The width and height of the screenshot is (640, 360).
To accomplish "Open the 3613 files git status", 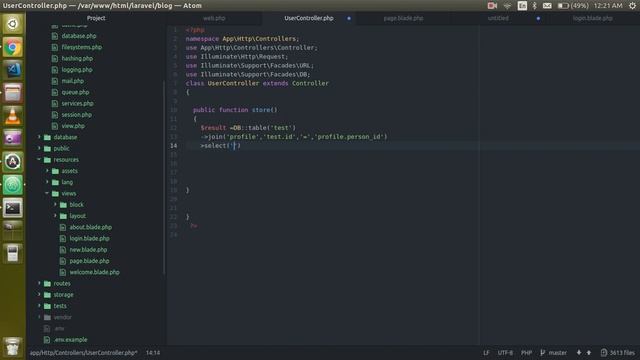I will (618, 353).
